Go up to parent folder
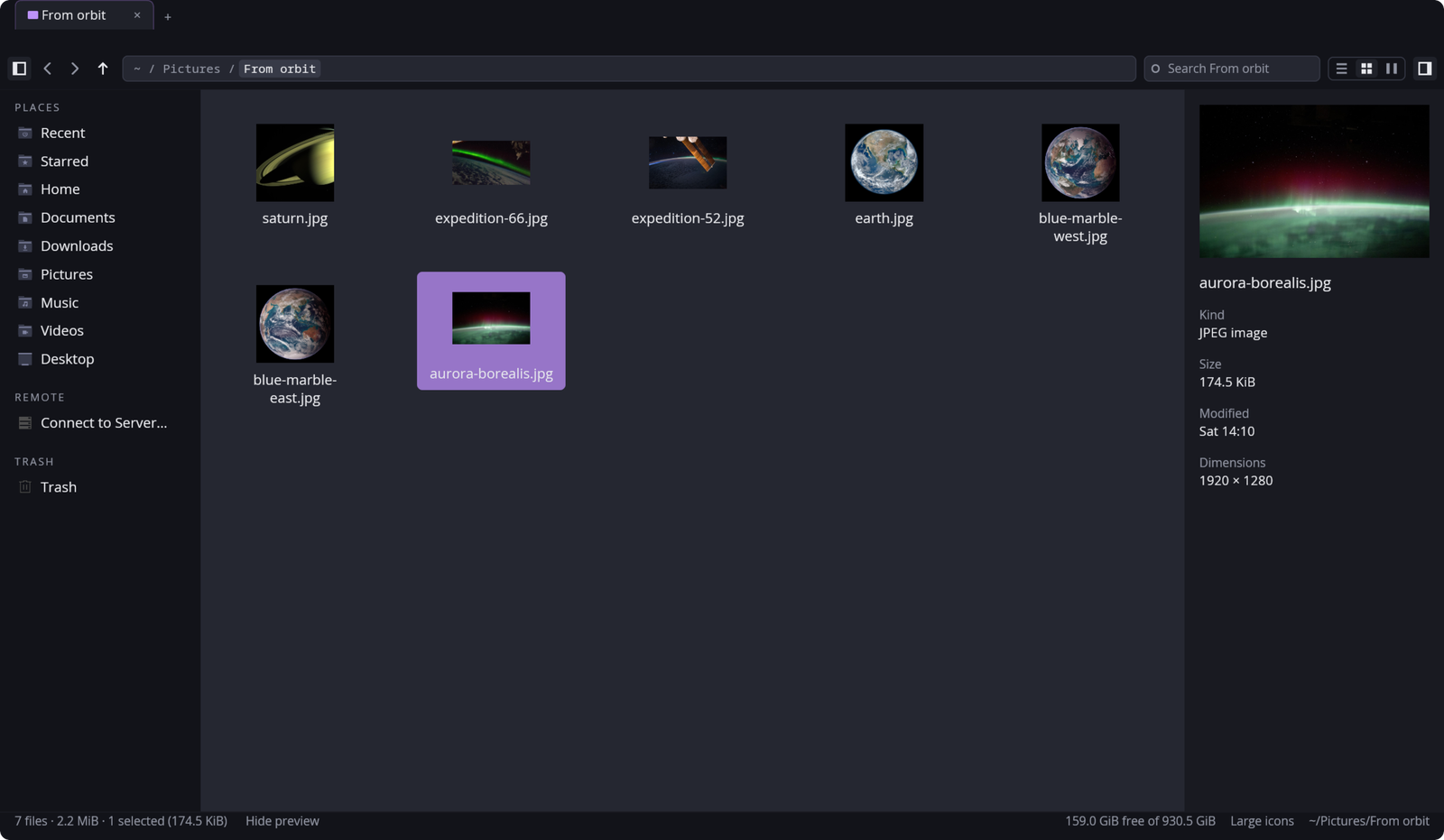The image size is (1444, 840). 103,69
